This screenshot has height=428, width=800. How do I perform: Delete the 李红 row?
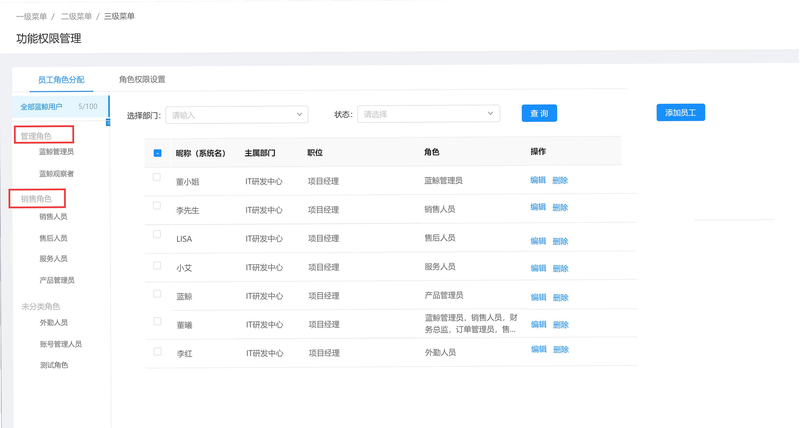click(x=561, y=349)
